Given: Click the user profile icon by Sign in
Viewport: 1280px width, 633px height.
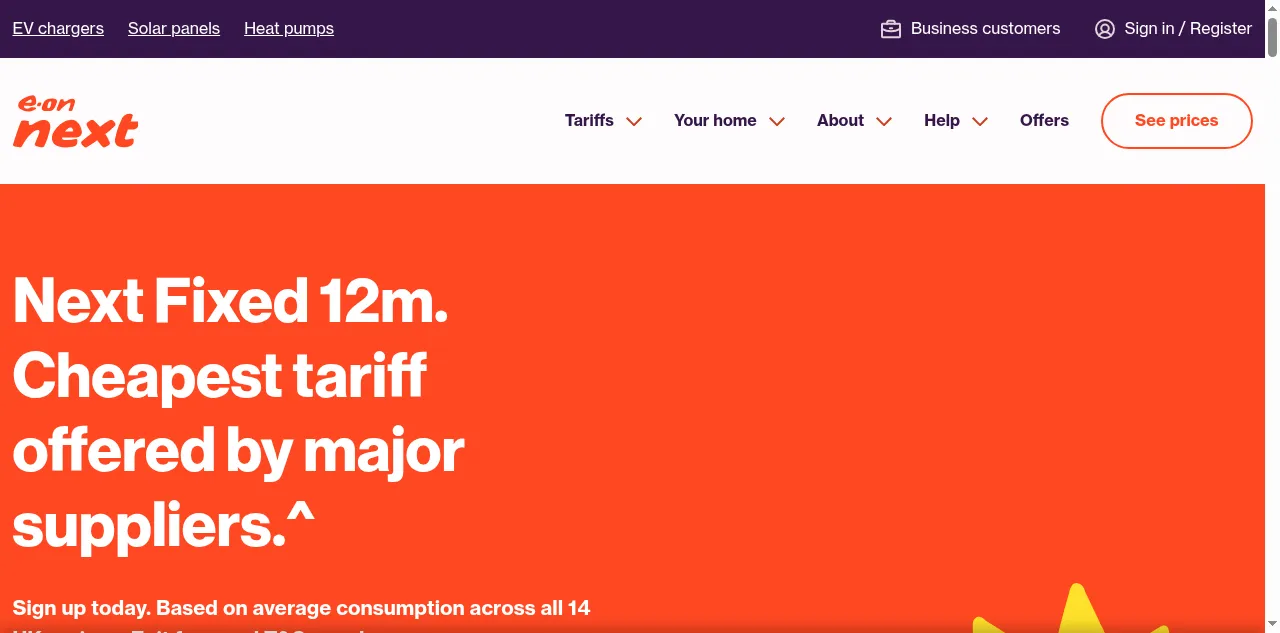Looking at the screenshot, I should (x=1105, y=29).
